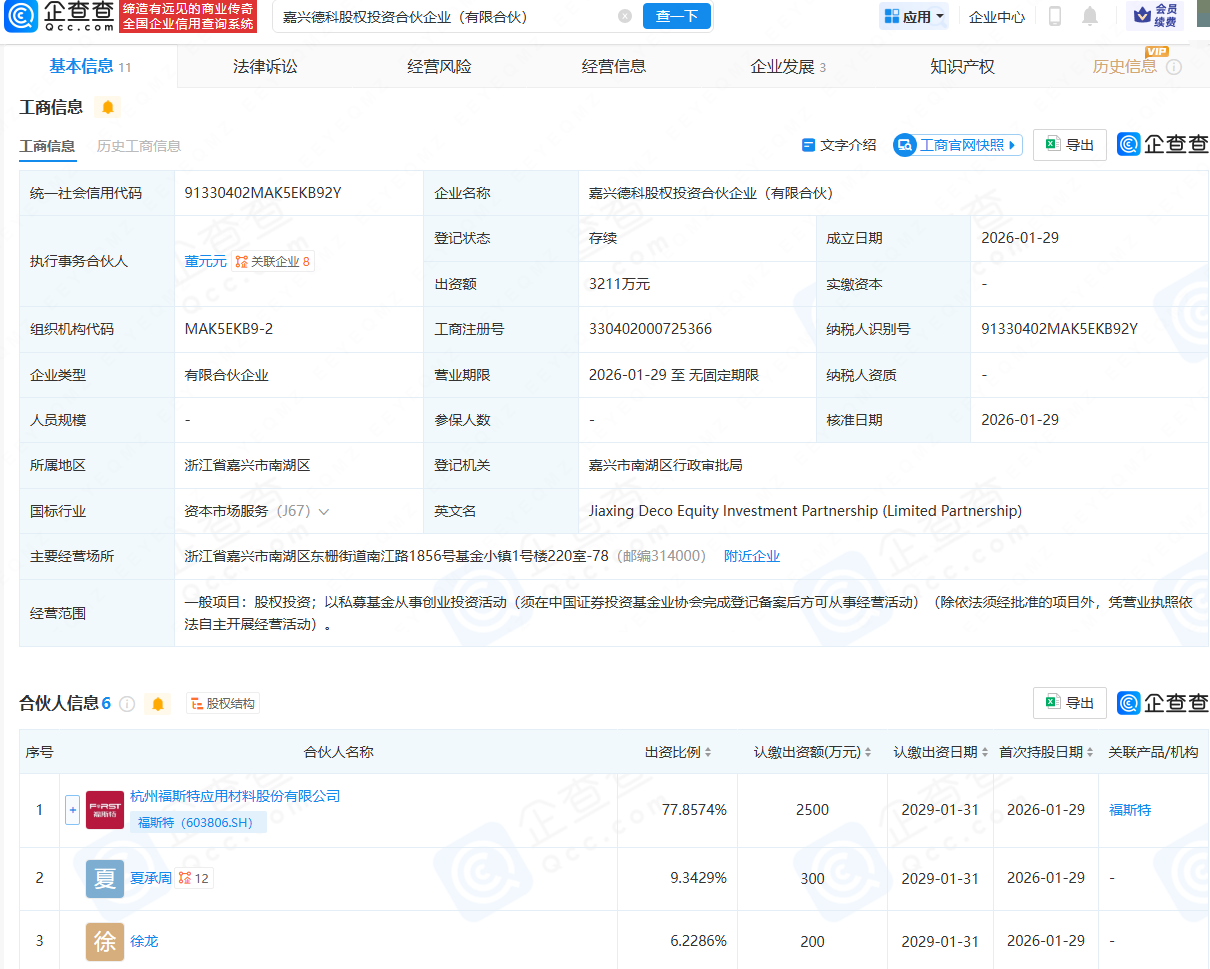Open the 应用 dropdown menu

click(914, 16)
